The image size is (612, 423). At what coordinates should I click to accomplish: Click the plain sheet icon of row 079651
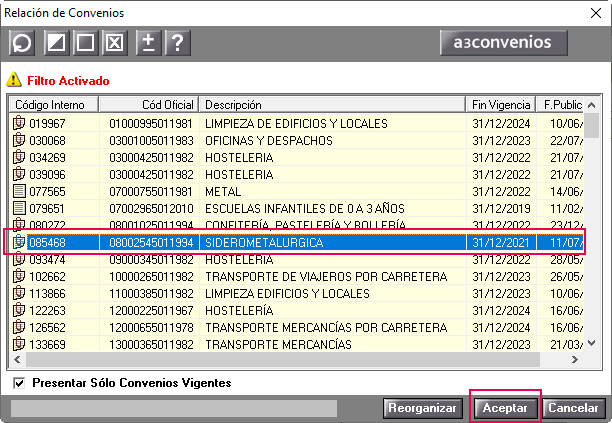click(x=19, y=208)
